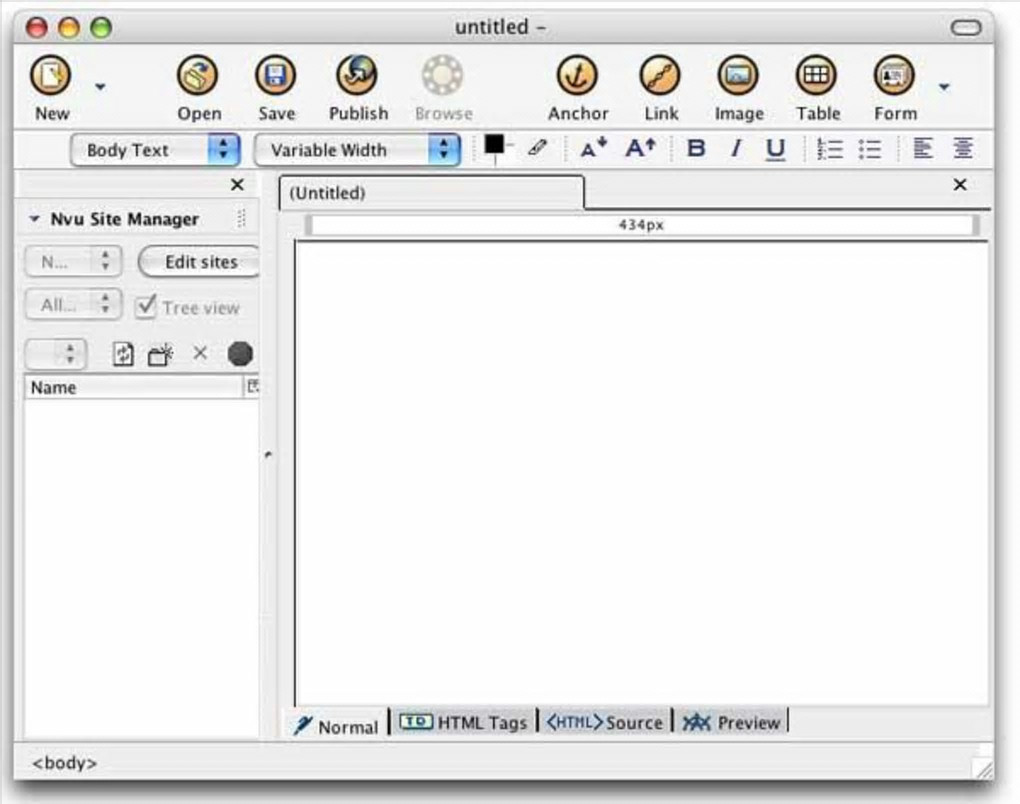
Task: Switch to Source view tab
Action: (604, 722)
